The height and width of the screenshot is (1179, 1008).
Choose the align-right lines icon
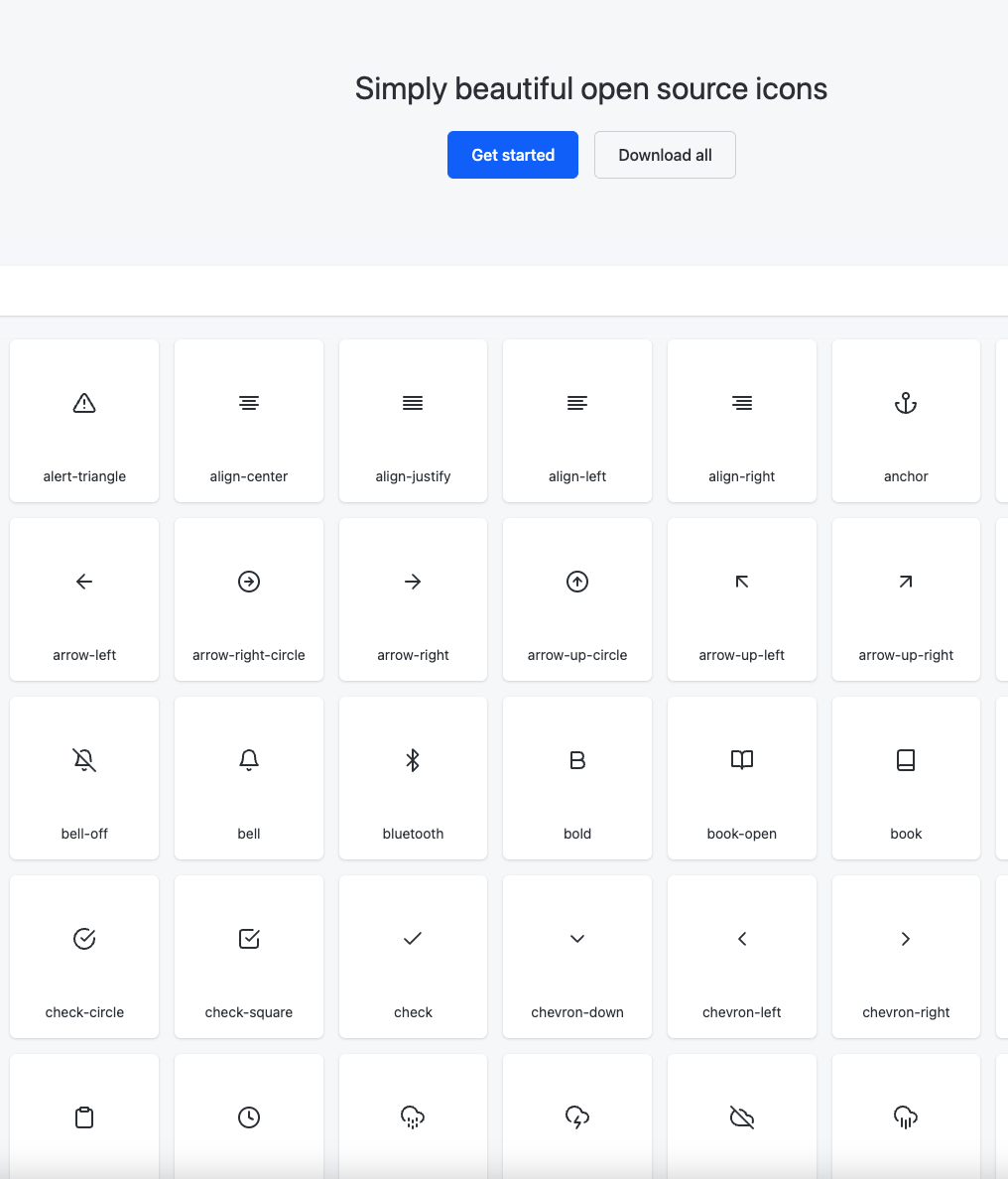coord(742,403)
